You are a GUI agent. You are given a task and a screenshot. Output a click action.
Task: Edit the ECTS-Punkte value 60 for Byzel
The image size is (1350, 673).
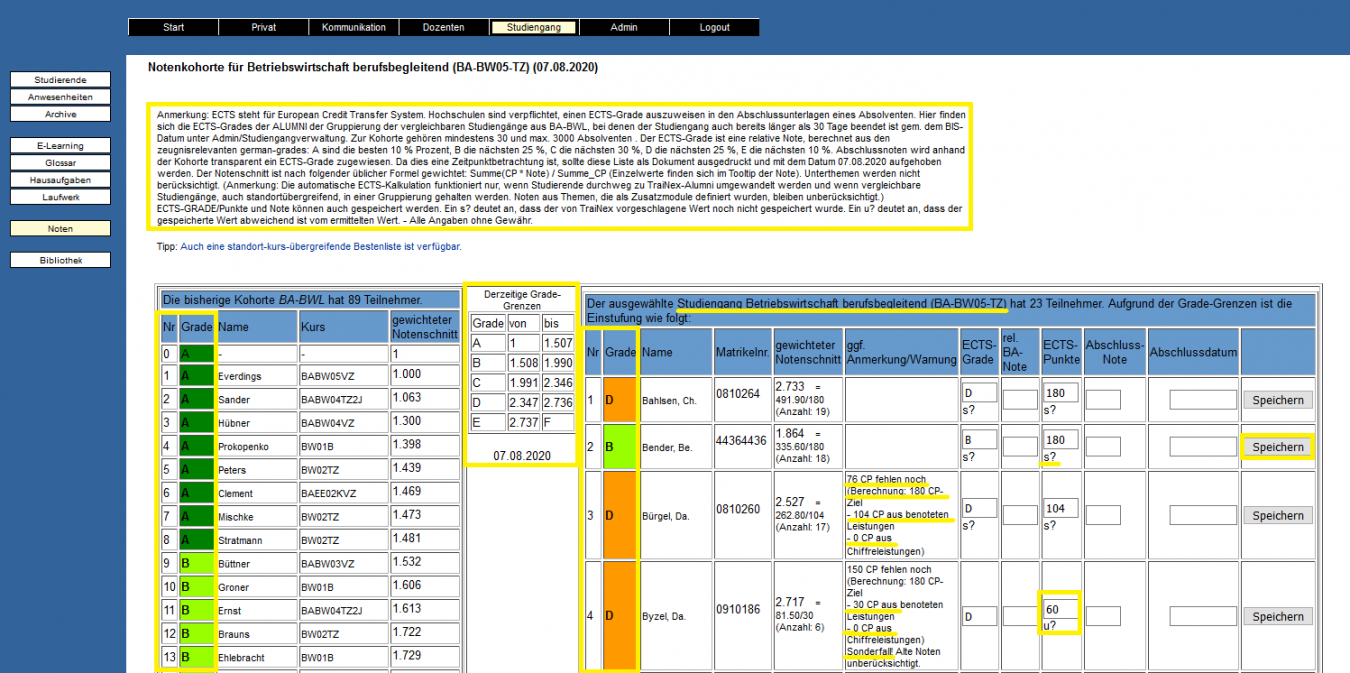click(x=1062, y=608)
